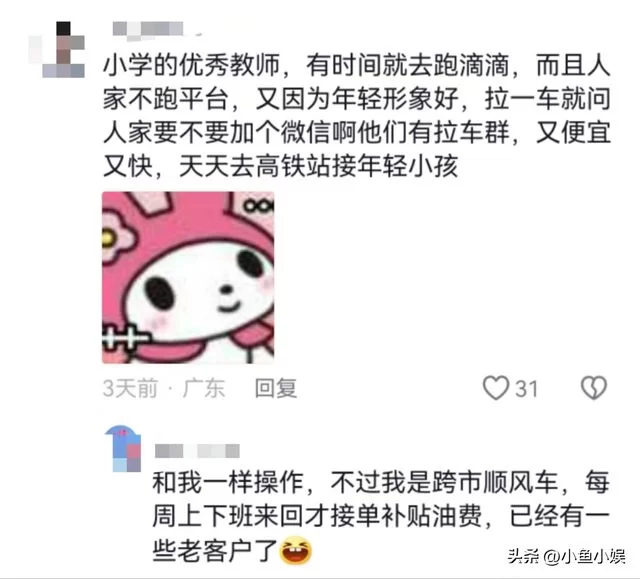Image resolution: width=640 pixels, height=579 pixels.
Task: Click the like count 31
Action: pos(526,388)
